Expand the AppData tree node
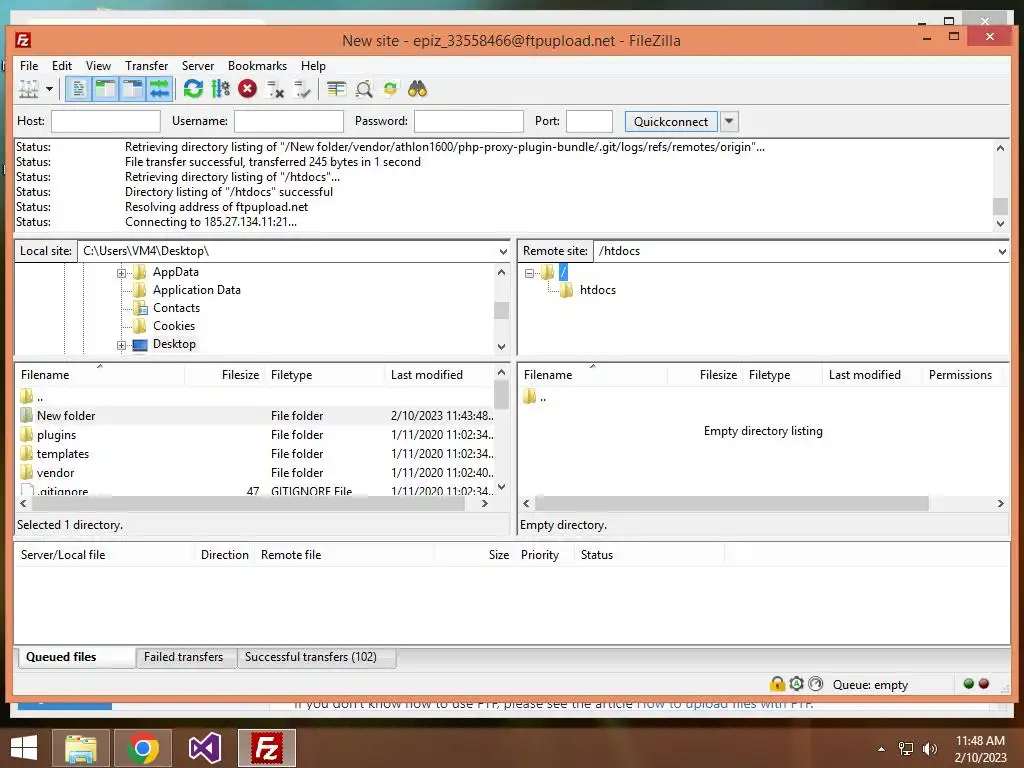 pyautogui.click(x=121, y=273)
